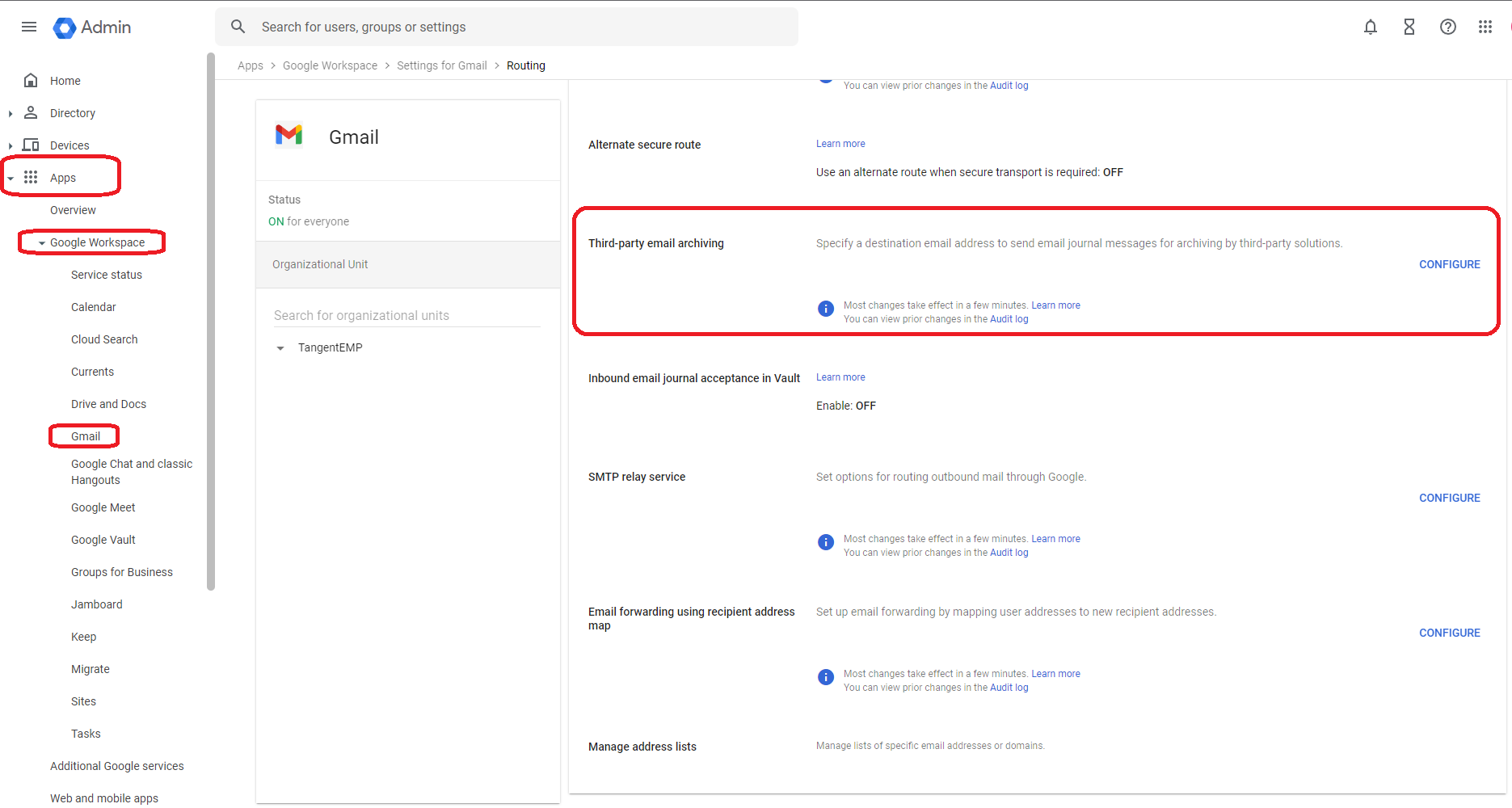Click Apps in the breadcrumb
This screenshot has height=808, width=1512.
251,65
